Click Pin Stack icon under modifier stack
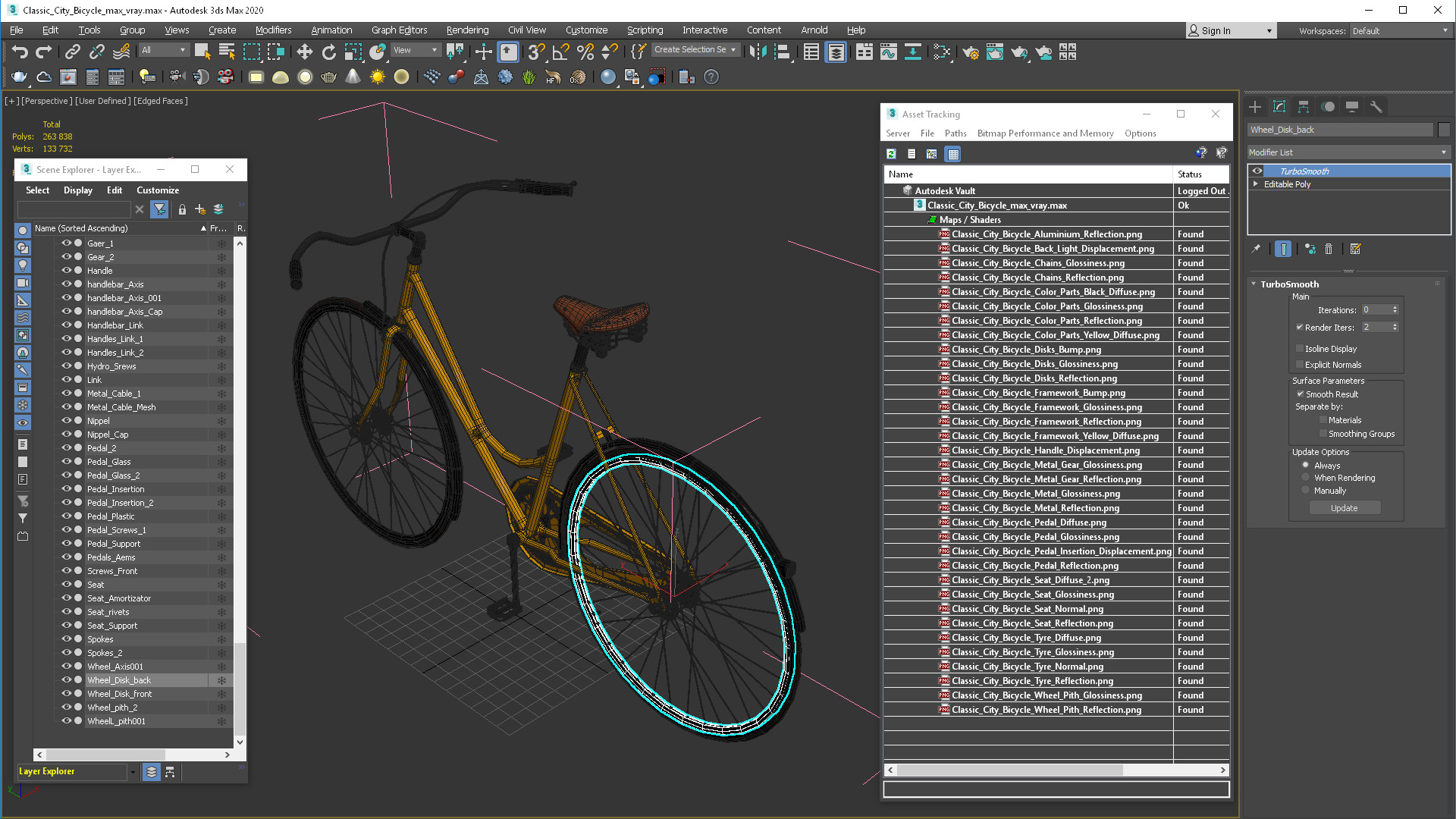Image resolution: width=1456 pixels, height=819 pixels. (x=1256, y=249)
